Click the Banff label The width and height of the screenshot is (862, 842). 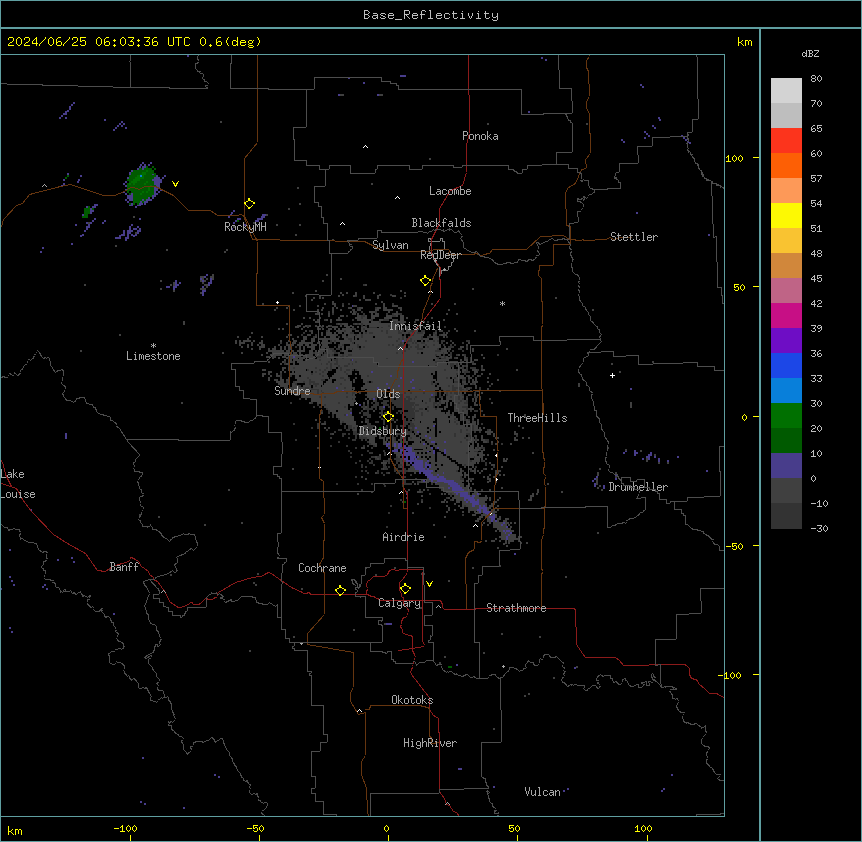pos(124,567)
